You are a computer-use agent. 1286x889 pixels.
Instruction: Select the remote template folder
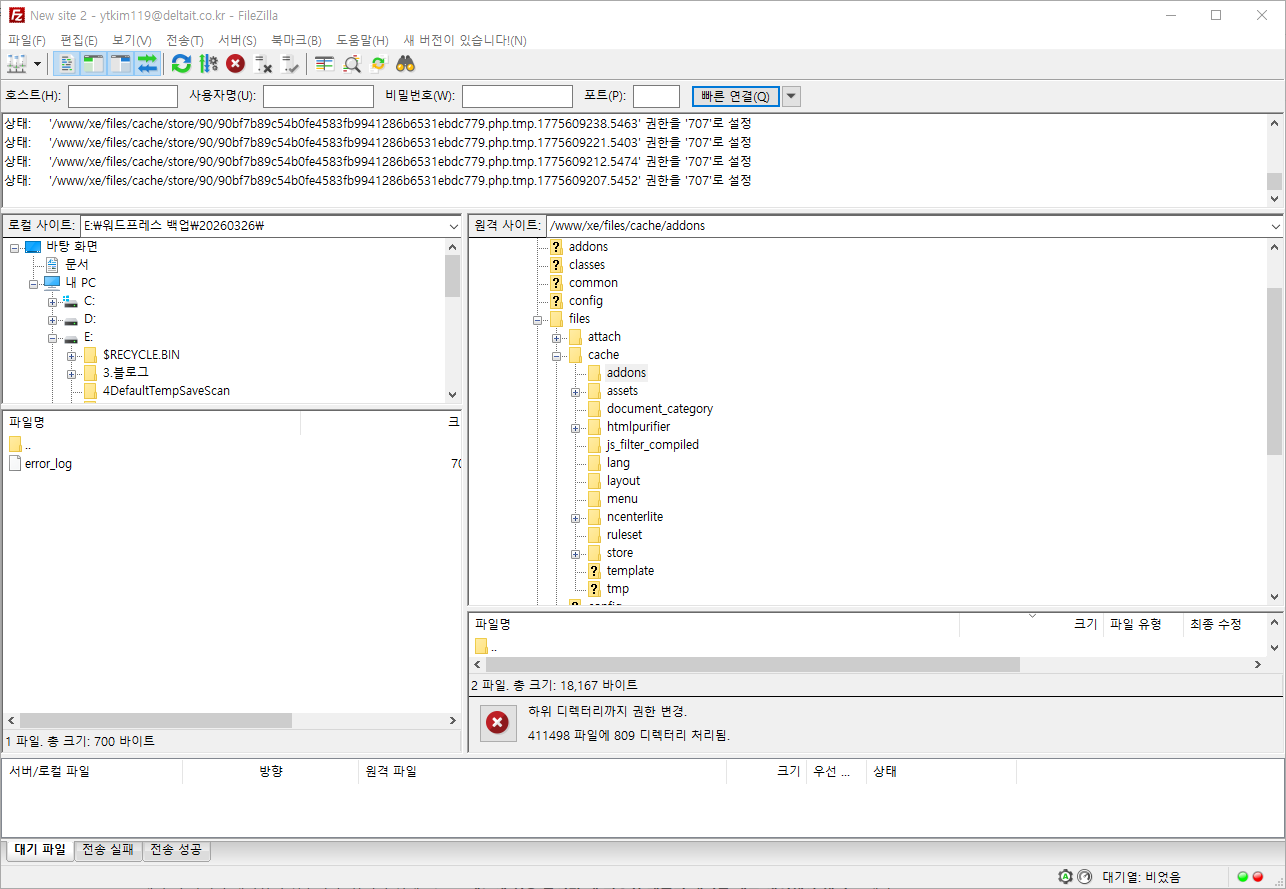click(x=630, y=571)
